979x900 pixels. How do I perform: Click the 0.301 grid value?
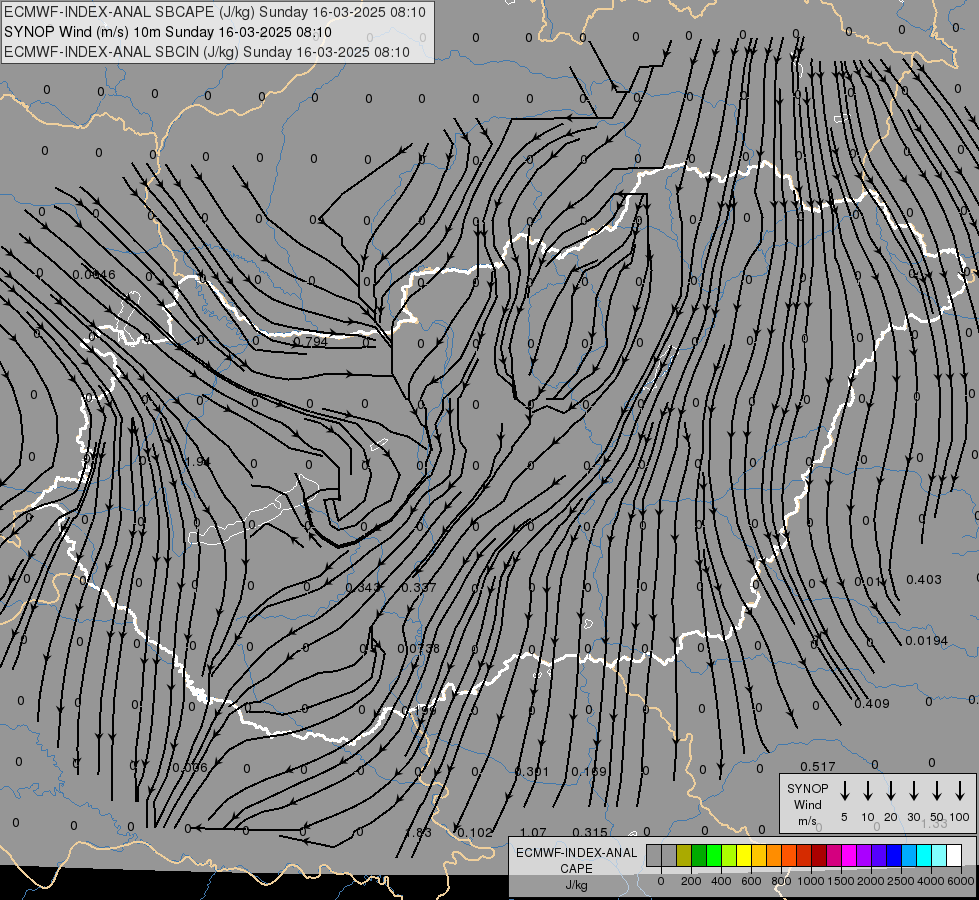click(x=531, y=772)
